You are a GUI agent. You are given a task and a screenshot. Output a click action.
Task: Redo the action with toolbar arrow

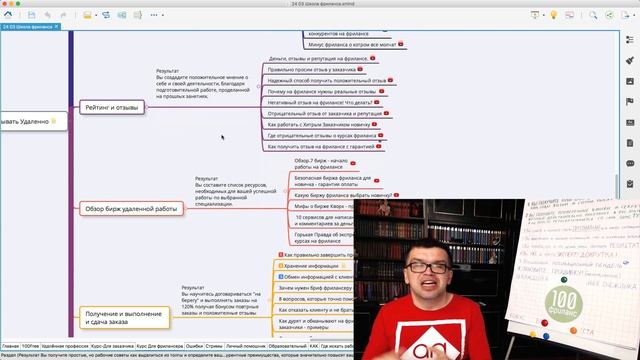point(63,15)
